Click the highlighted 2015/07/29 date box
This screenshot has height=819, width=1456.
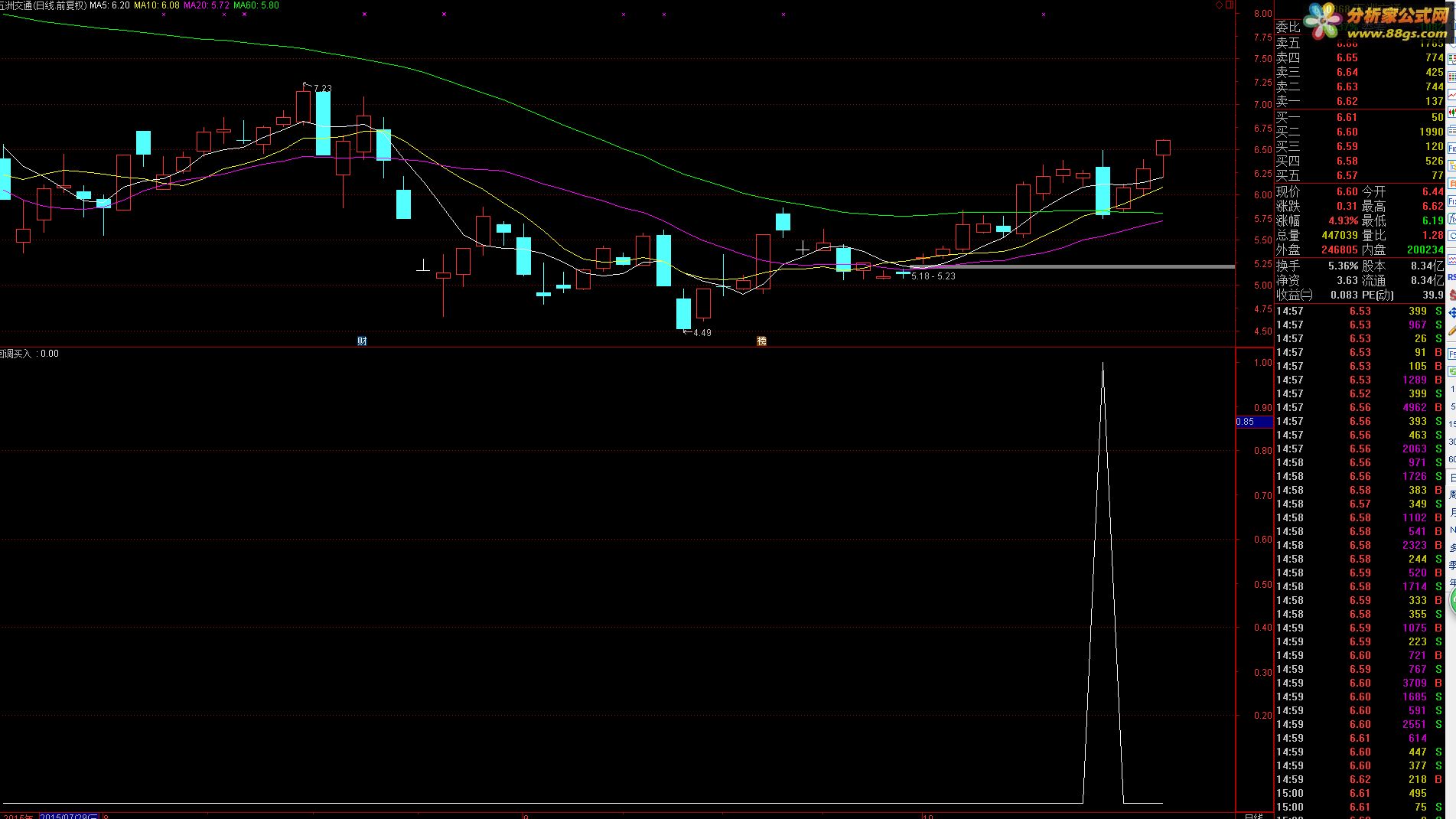click(70, 816)
